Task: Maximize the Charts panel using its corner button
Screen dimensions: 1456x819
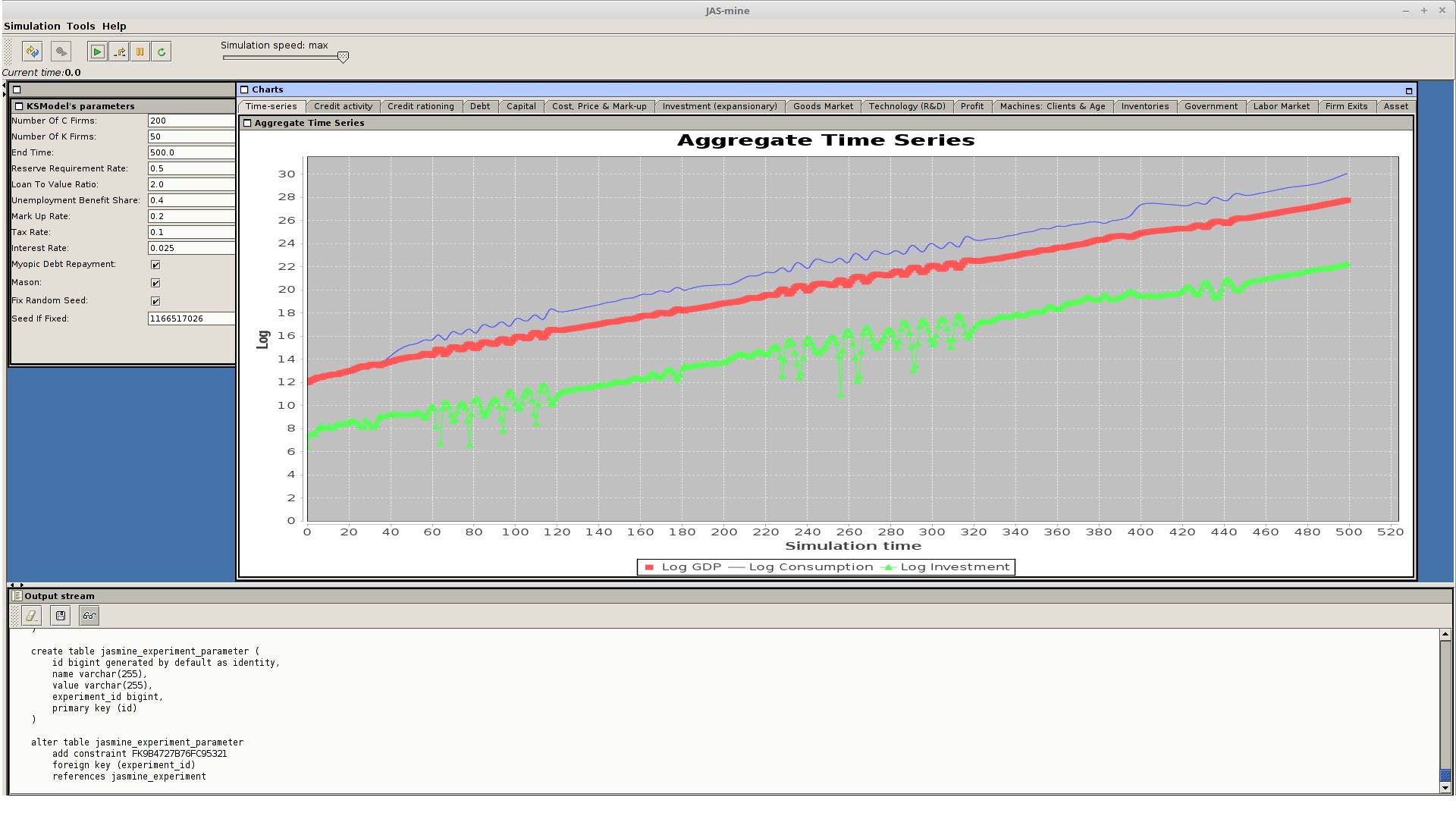Action: (1409, 91)
